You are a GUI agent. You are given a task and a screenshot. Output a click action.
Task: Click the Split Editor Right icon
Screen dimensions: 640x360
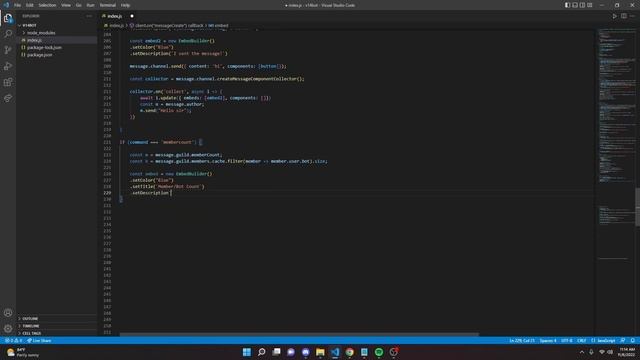(624, 16)
